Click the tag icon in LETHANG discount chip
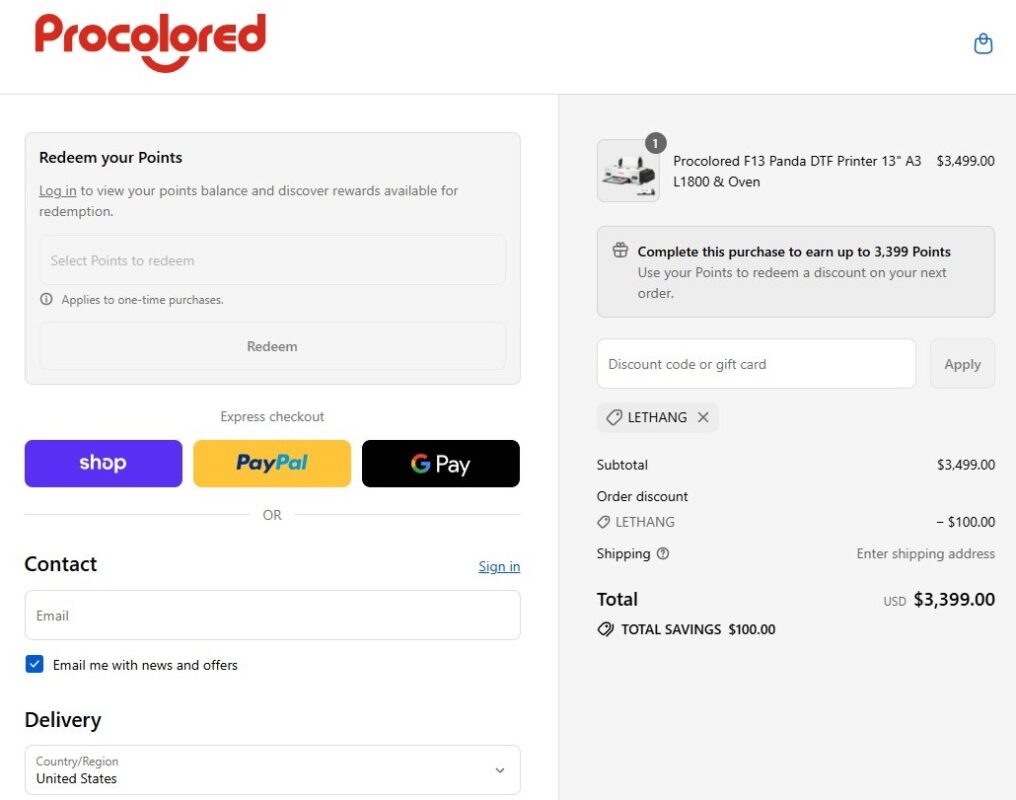 click(x=614, y=417)
